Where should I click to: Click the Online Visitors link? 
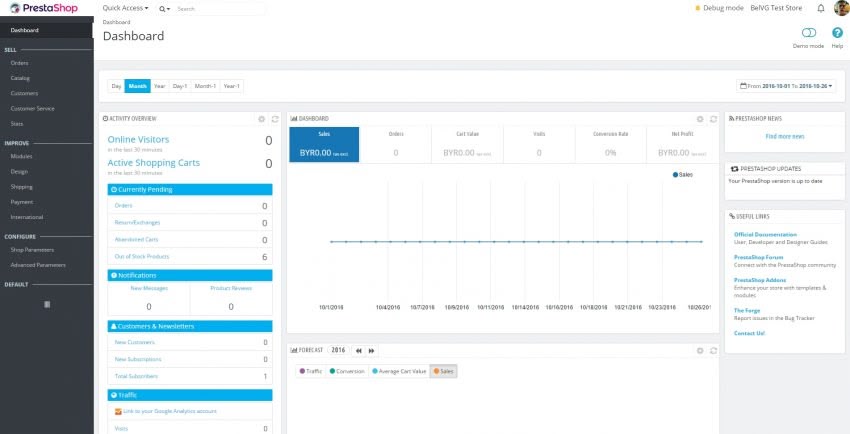point(138,140)
